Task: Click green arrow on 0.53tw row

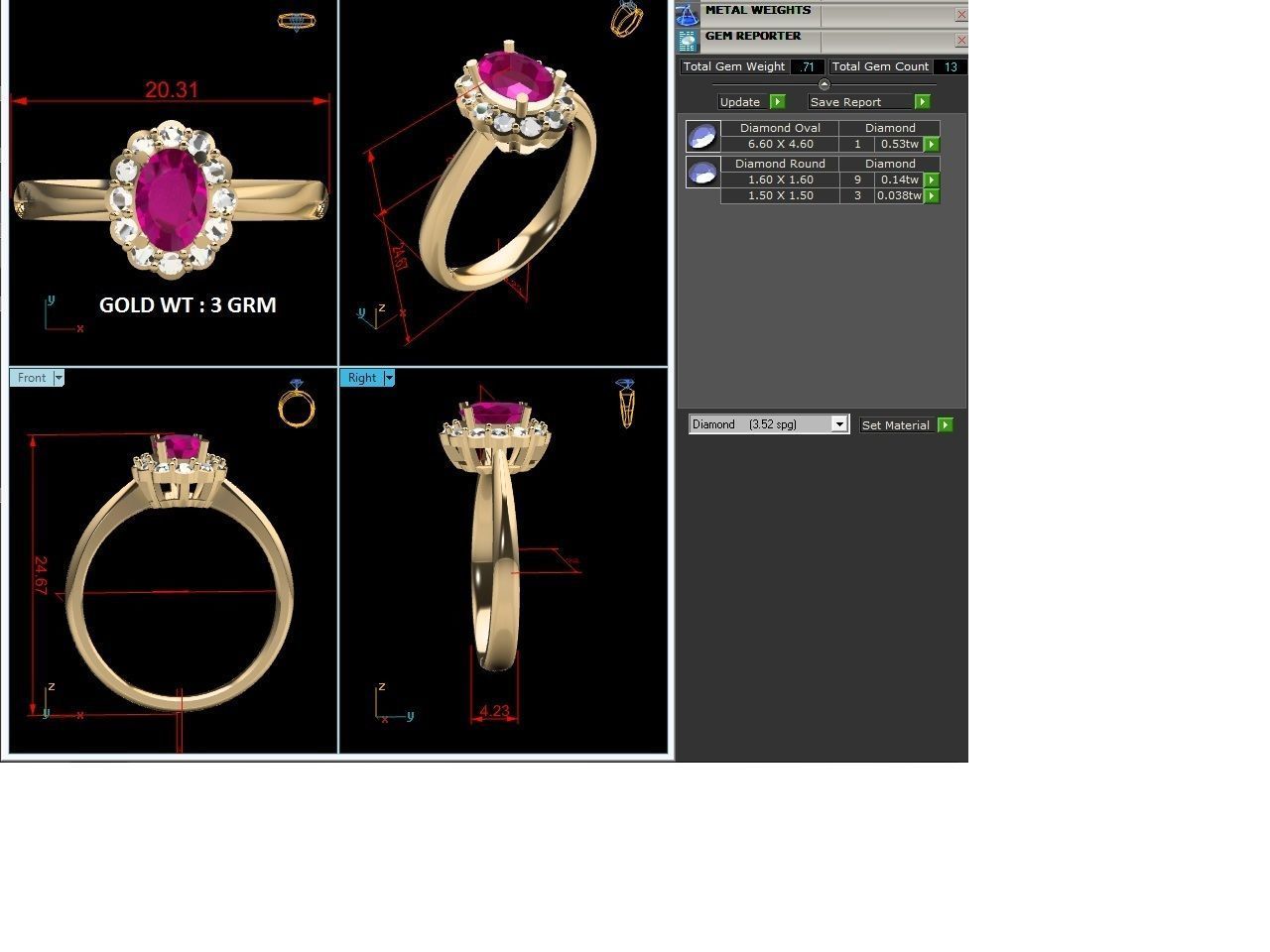Action: [x=932, y=144]
